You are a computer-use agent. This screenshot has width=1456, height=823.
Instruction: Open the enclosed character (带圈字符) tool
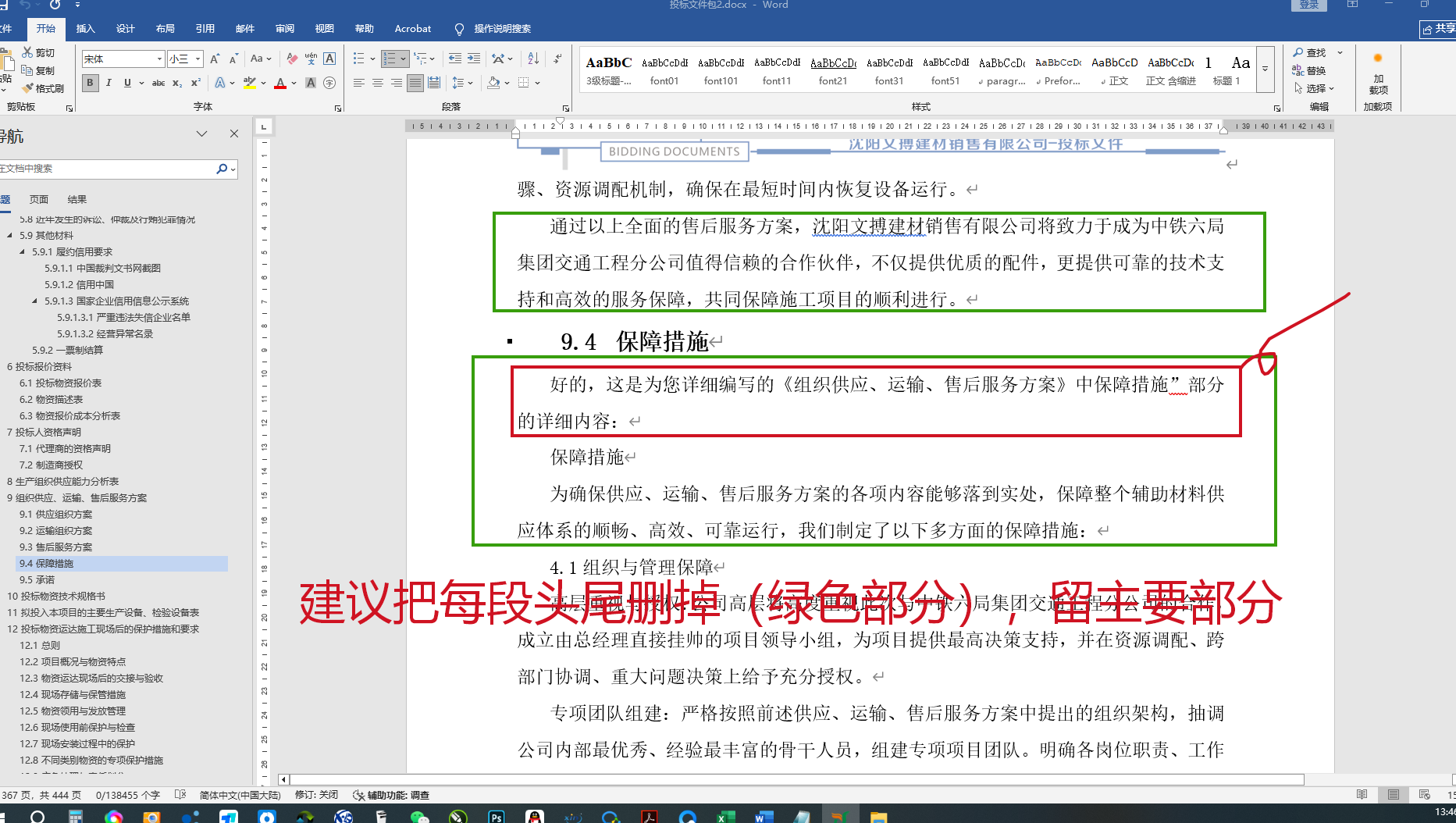tap(329, 83)
